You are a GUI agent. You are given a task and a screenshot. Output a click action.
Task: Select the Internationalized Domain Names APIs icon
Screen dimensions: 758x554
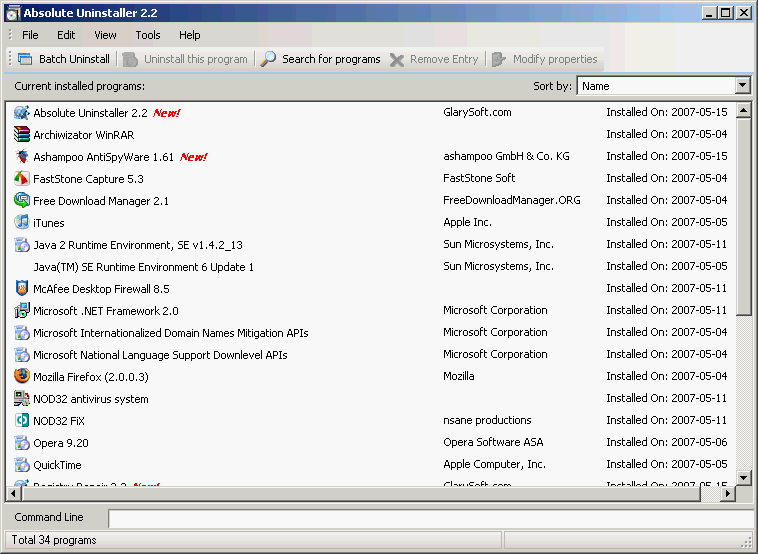22,333
